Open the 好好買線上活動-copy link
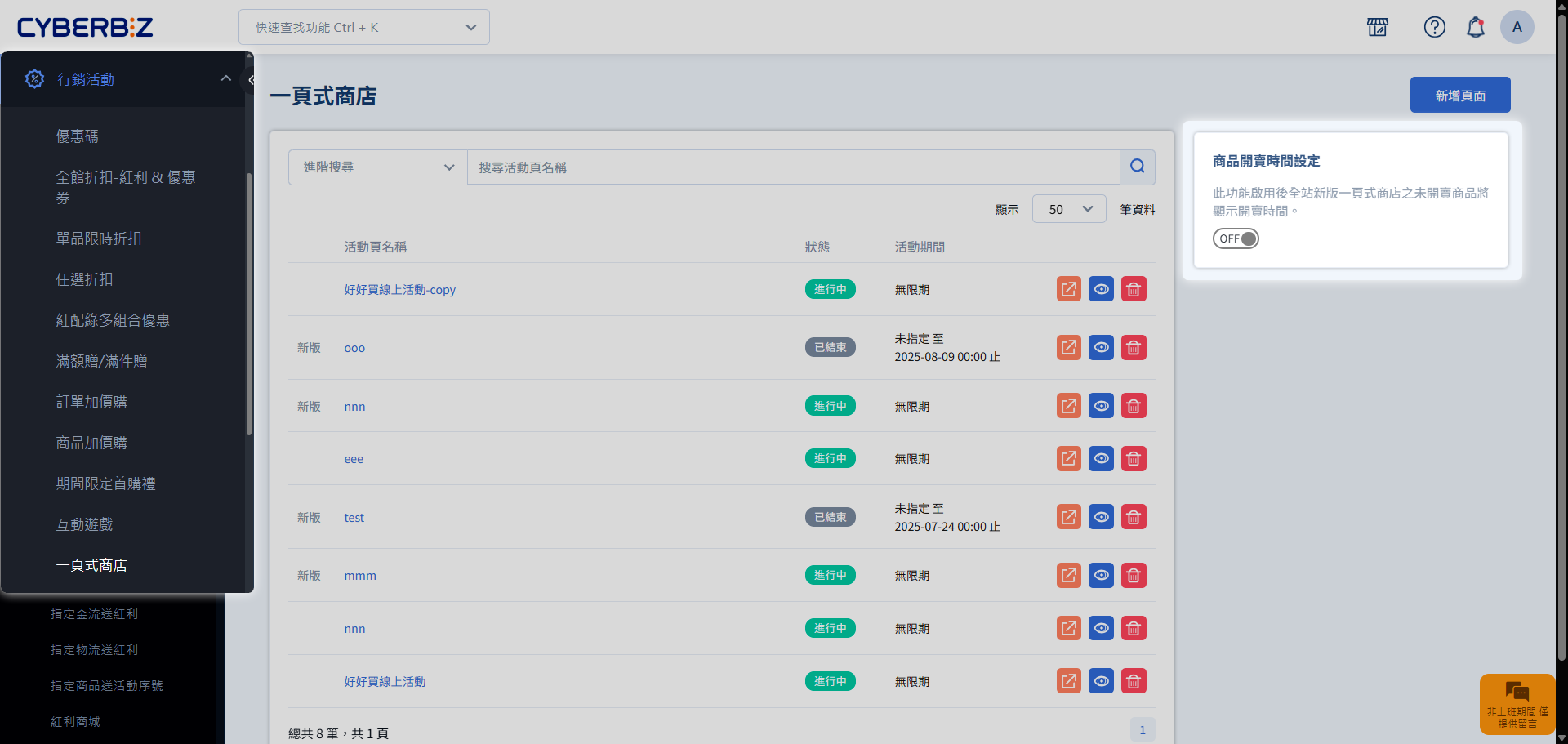The width and height of the screenshot is (1568, 744). pos(399,290)
